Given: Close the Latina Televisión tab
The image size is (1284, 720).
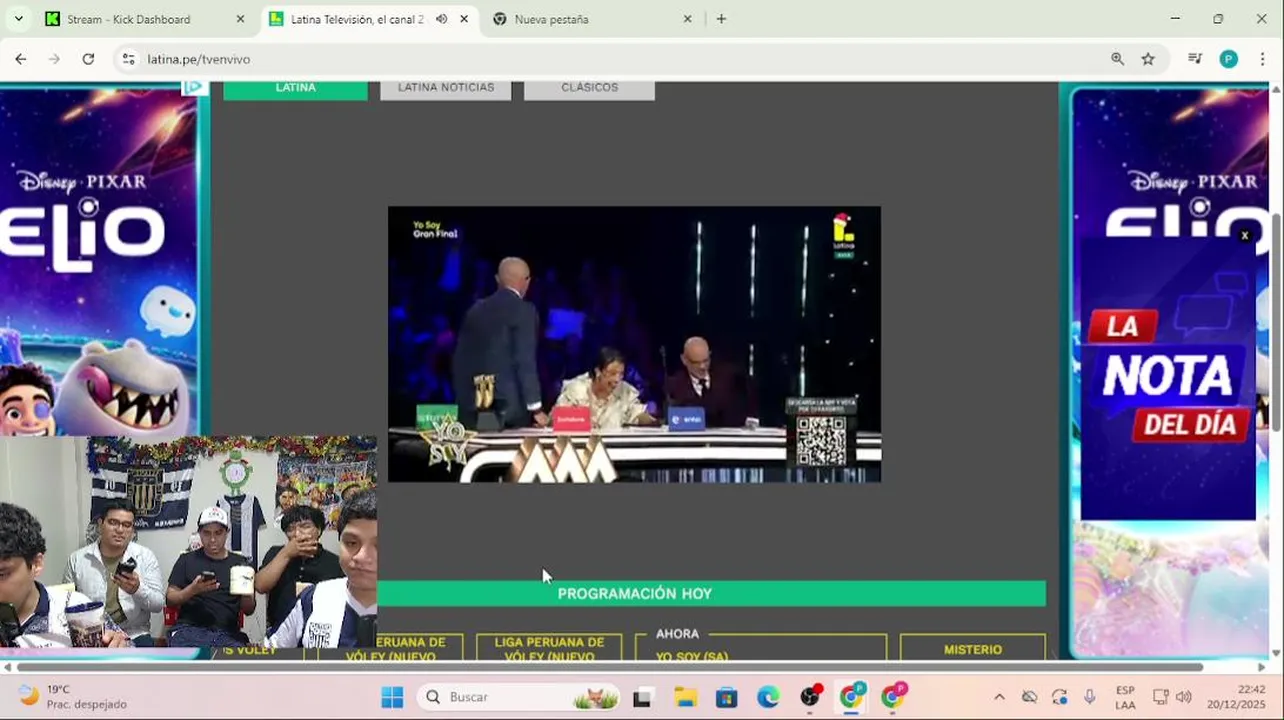Looking at the screenshot, I should coord(464,19).
